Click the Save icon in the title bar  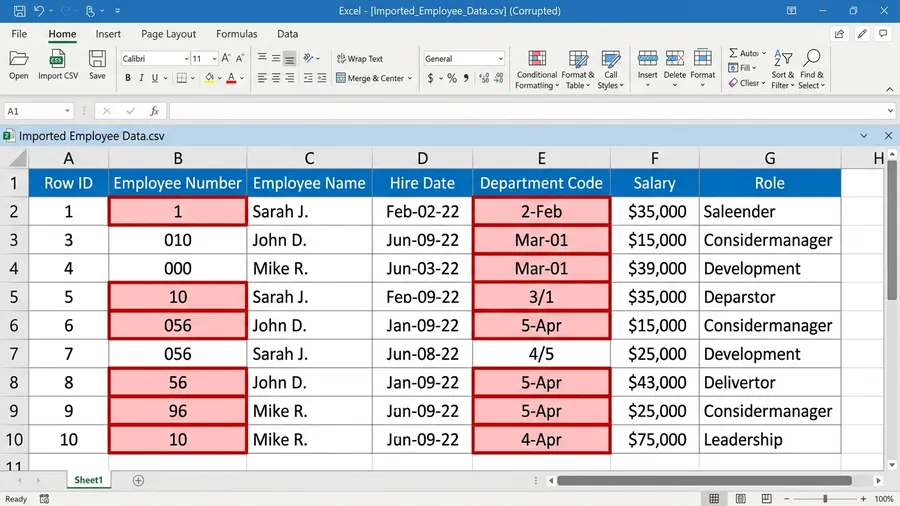(x=19, y=11)
